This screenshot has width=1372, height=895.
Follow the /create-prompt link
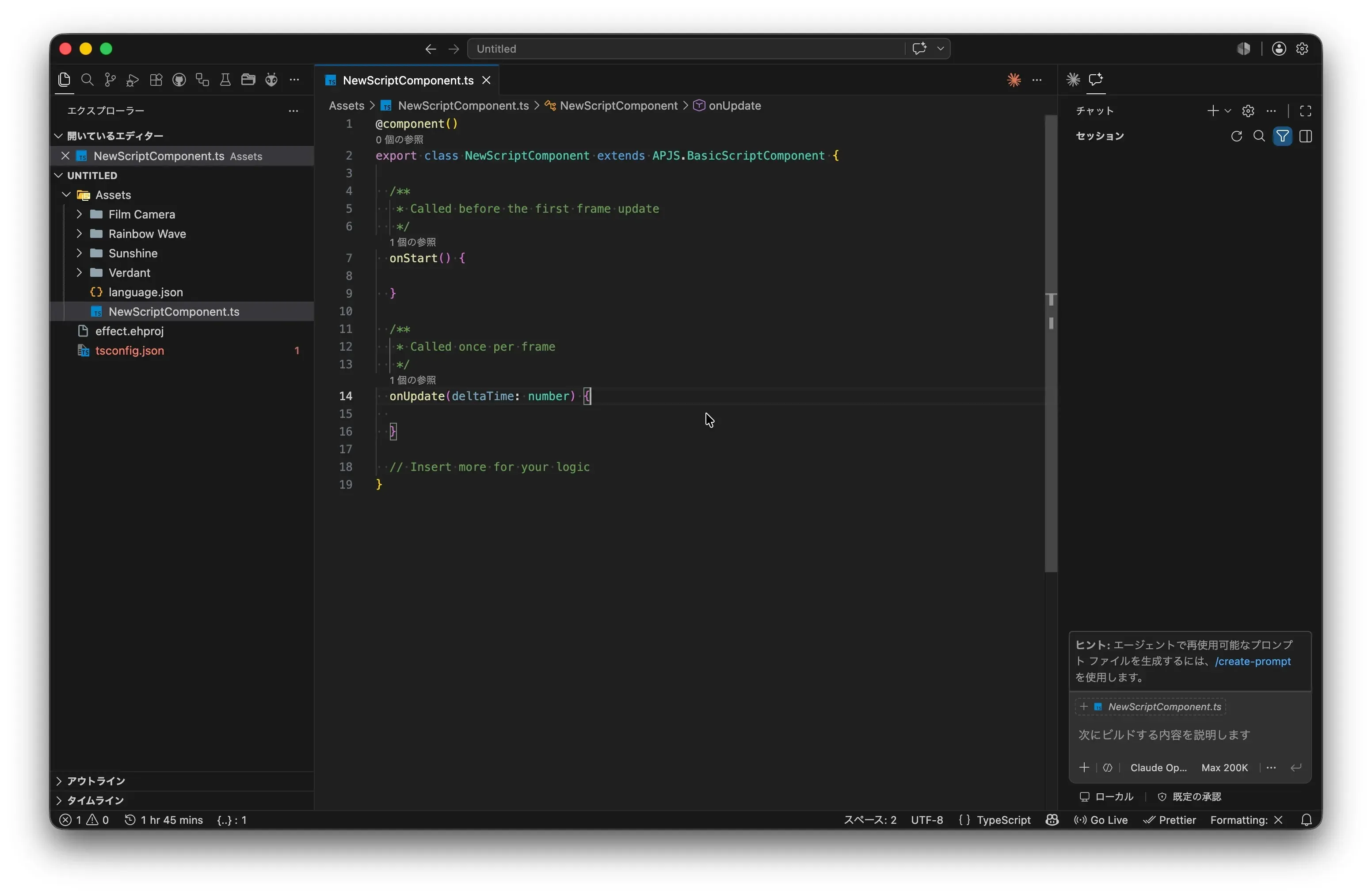click(x=1253, y=662)
